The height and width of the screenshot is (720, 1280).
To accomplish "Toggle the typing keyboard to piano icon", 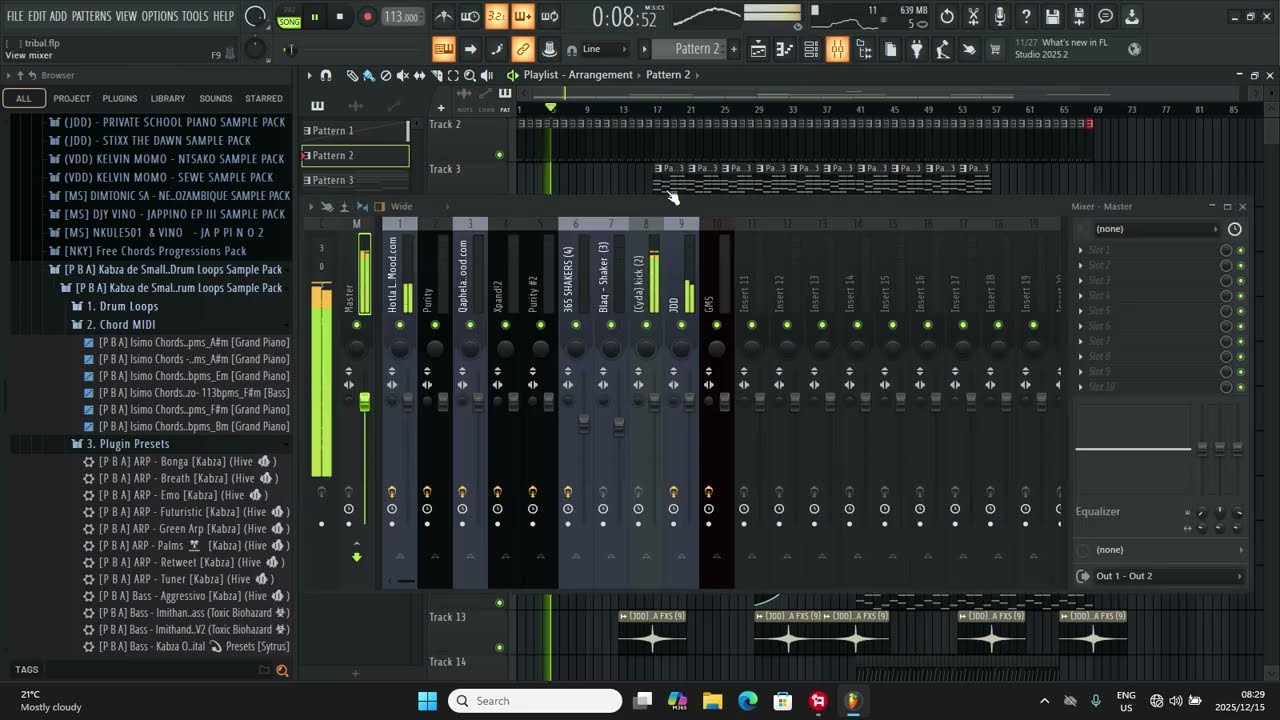I will tap(444, 49).
